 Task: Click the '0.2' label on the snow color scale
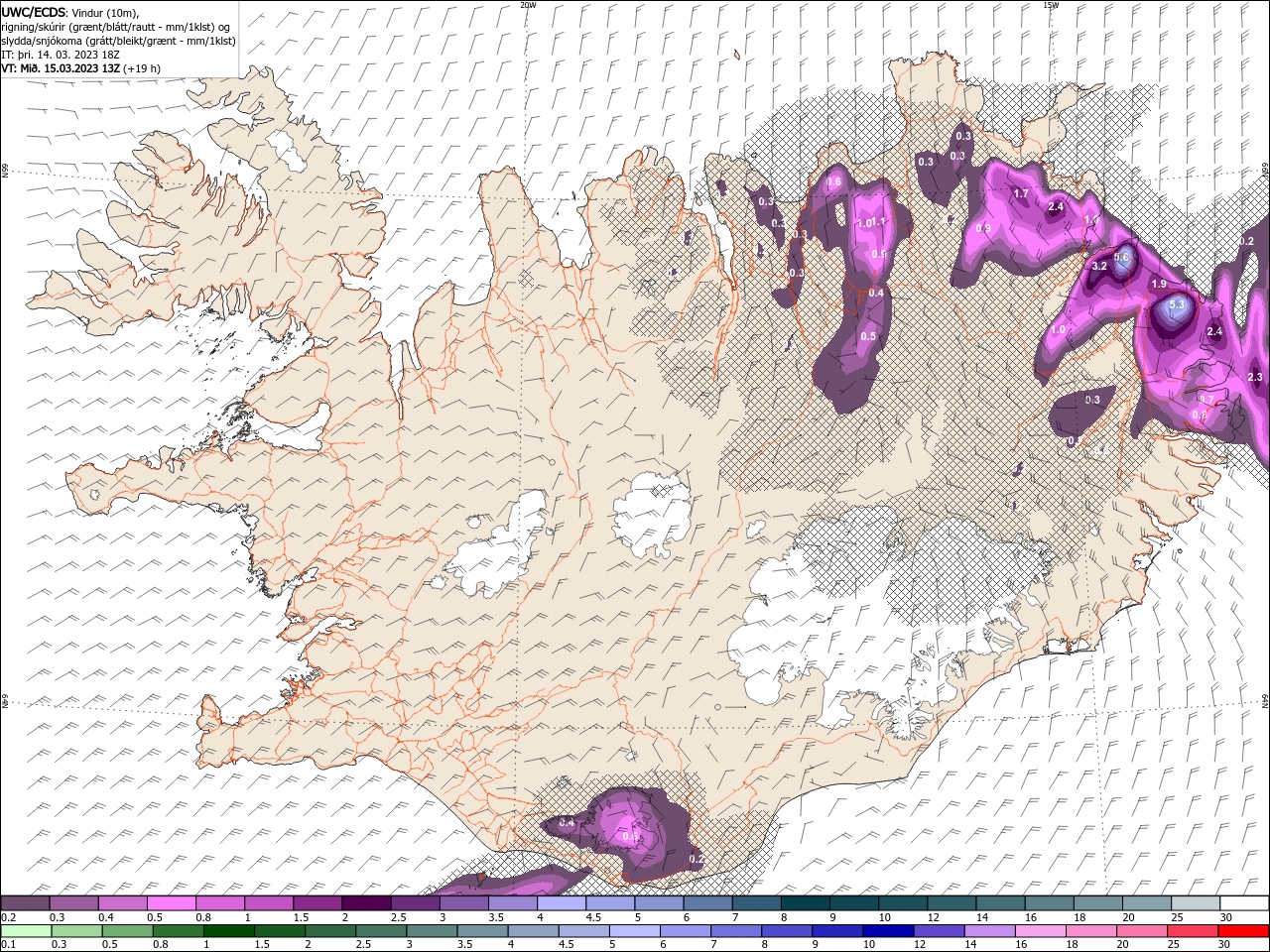[x=8, y=918]
